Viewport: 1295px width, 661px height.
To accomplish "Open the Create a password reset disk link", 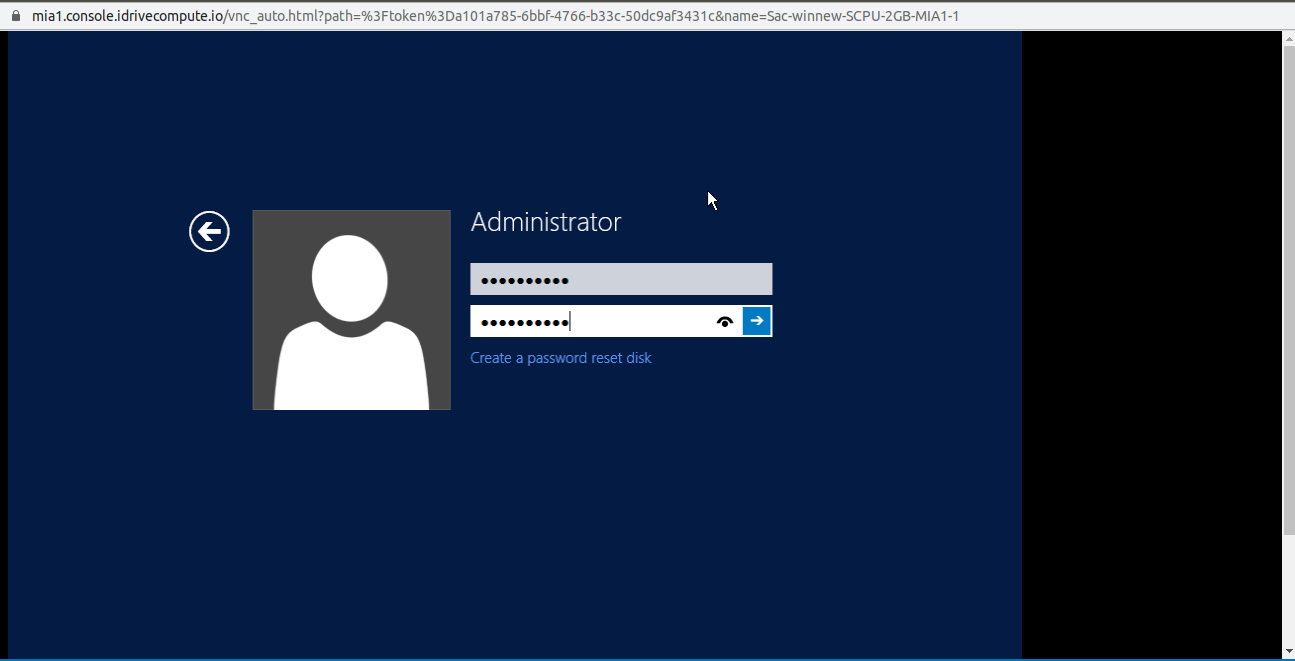I will point(561,358).
